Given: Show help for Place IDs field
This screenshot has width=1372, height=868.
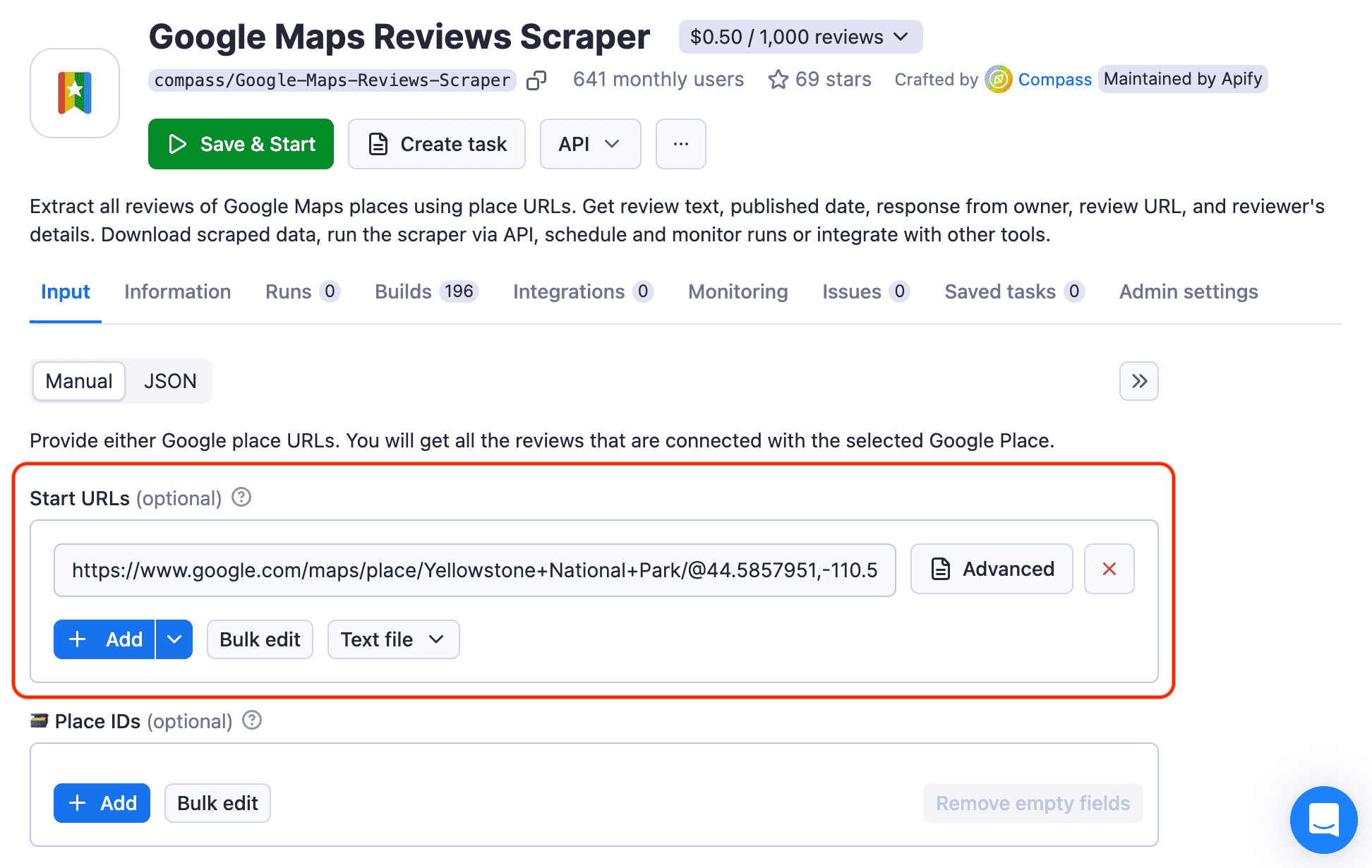Looking at the screenshot, I should (252, 721).
